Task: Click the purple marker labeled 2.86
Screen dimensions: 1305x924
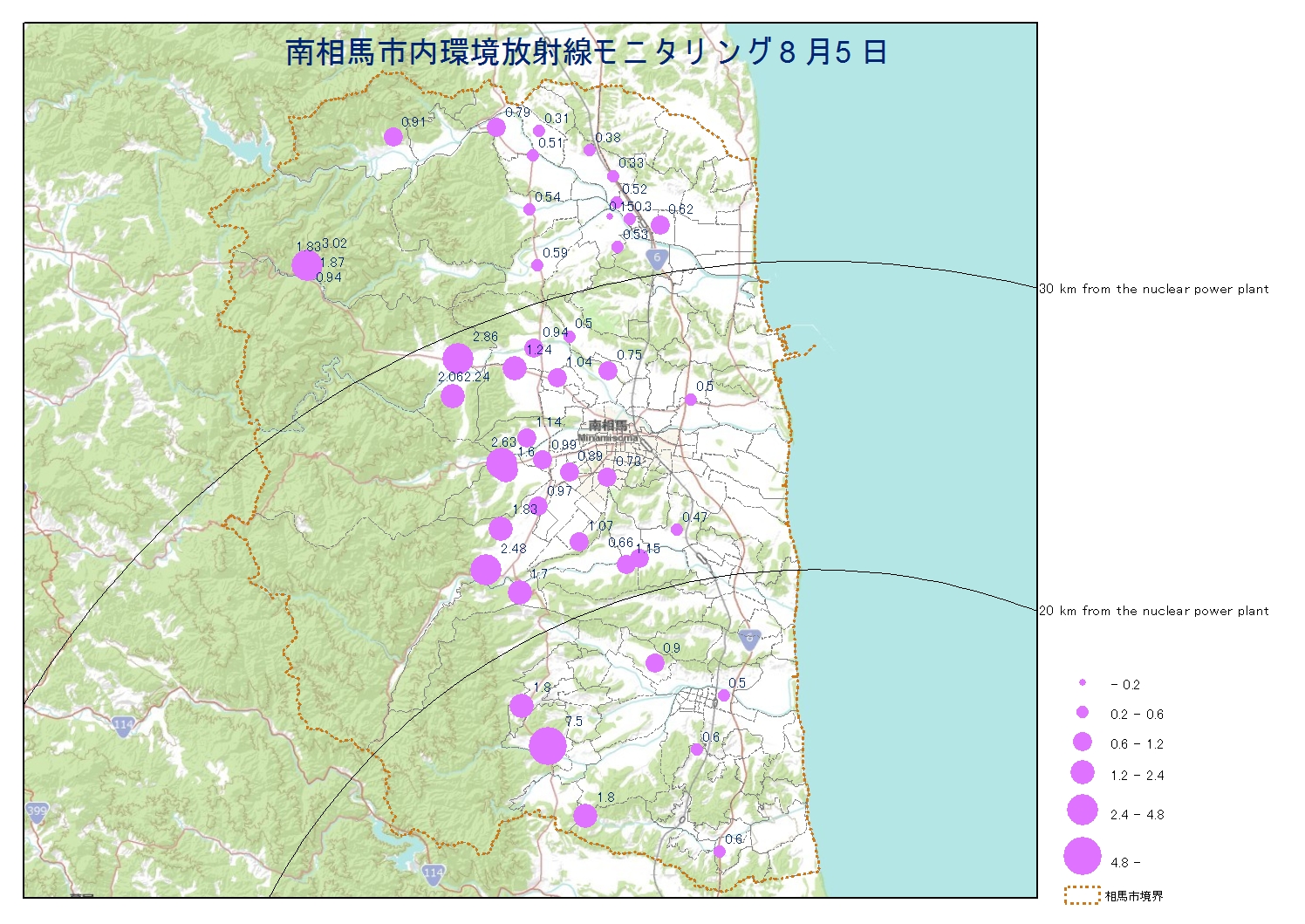Action: pyautogui.click(x=458, y=358)
